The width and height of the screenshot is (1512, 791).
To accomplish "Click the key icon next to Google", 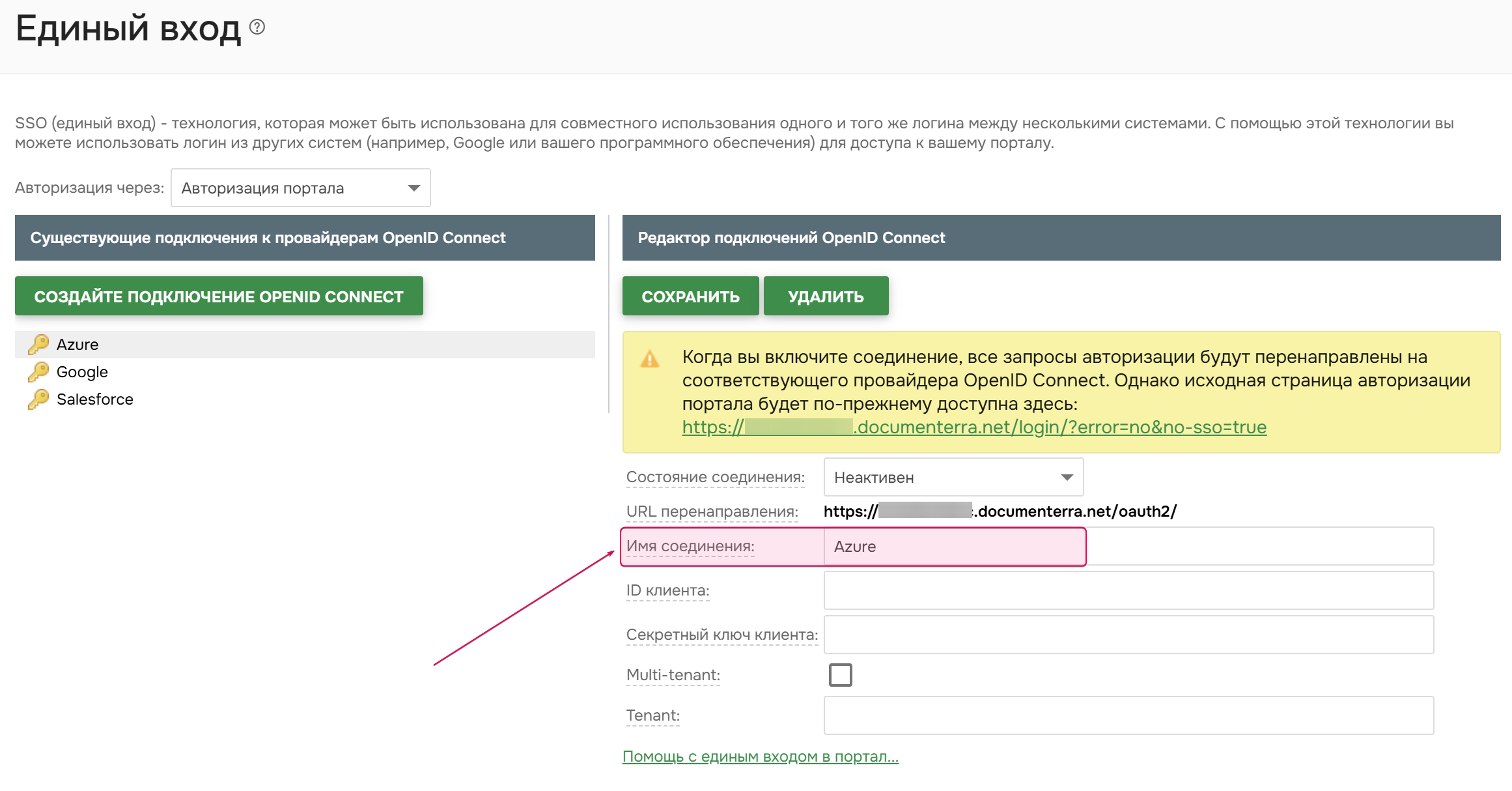I will [38, 371].
